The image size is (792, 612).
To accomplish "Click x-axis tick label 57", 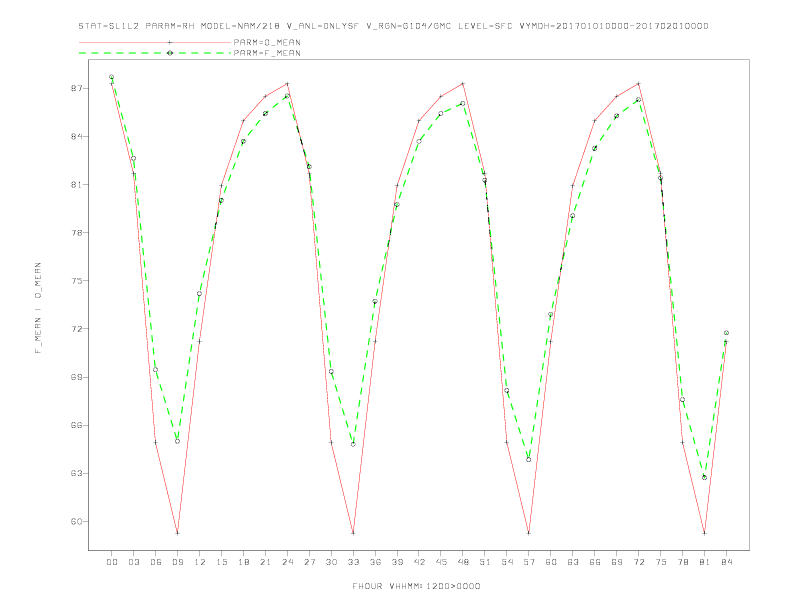I will click(x=529, y=562).
